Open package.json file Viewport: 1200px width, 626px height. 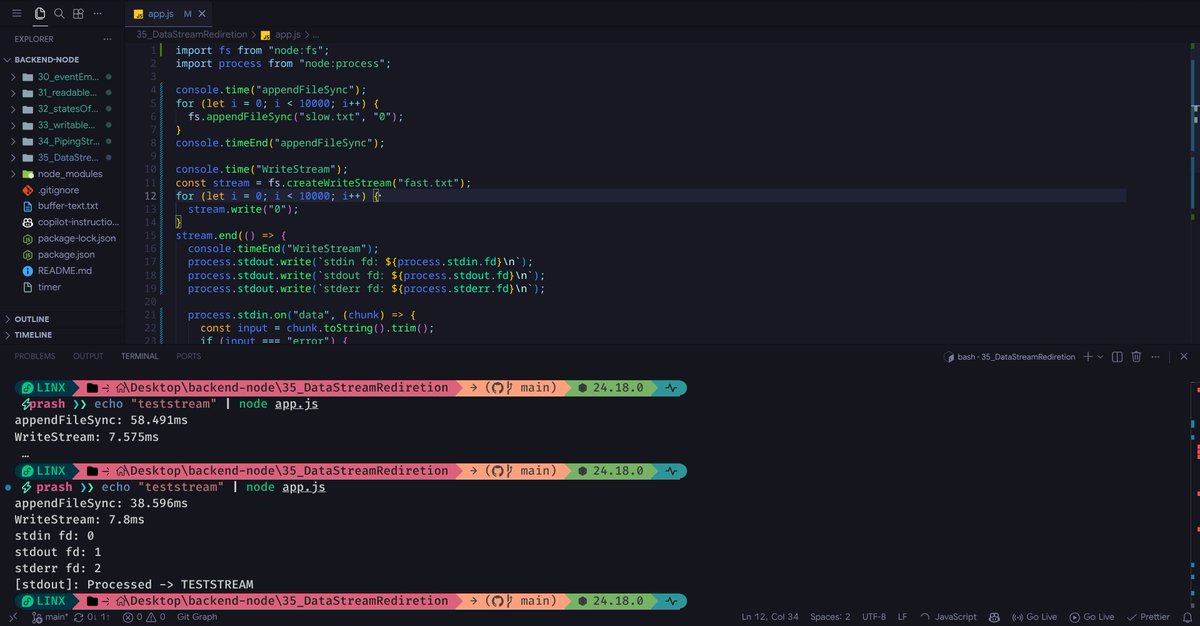(x=66, y=254)
